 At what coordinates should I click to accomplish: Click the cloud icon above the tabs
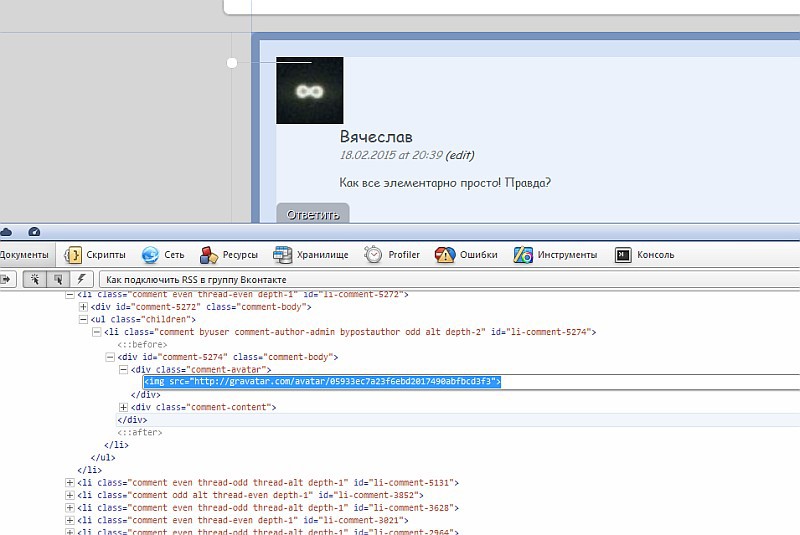point(6,232)
